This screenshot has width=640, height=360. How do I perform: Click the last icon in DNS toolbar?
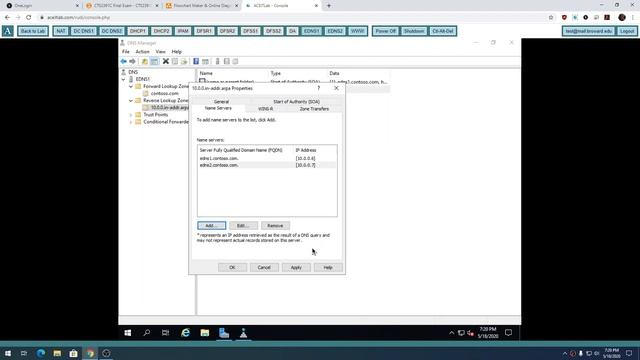(236, 61)
